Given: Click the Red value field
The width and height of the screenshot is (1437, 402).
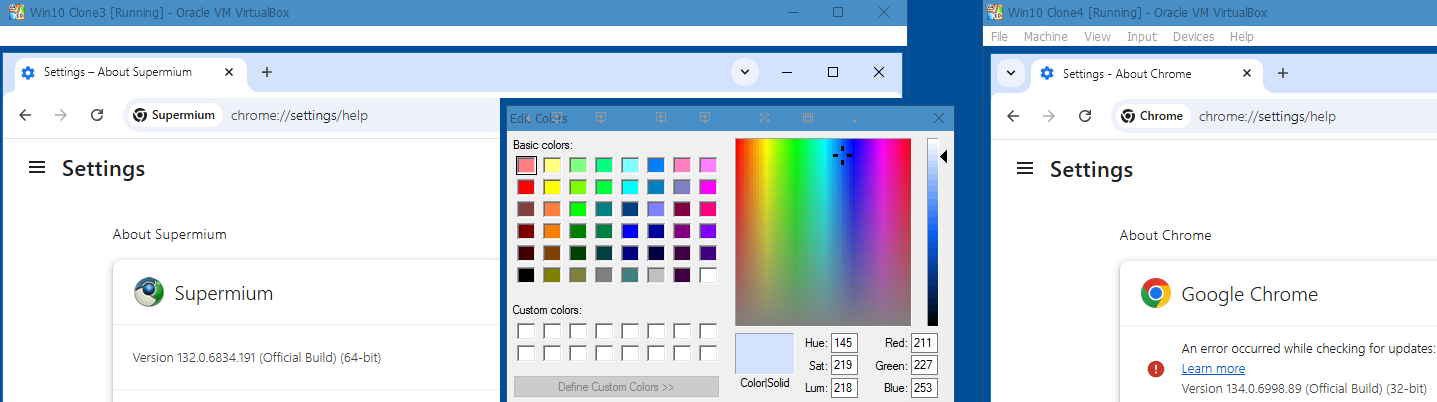Looking at the screenshot, I should pyautogui.click(x=924, y=343).
